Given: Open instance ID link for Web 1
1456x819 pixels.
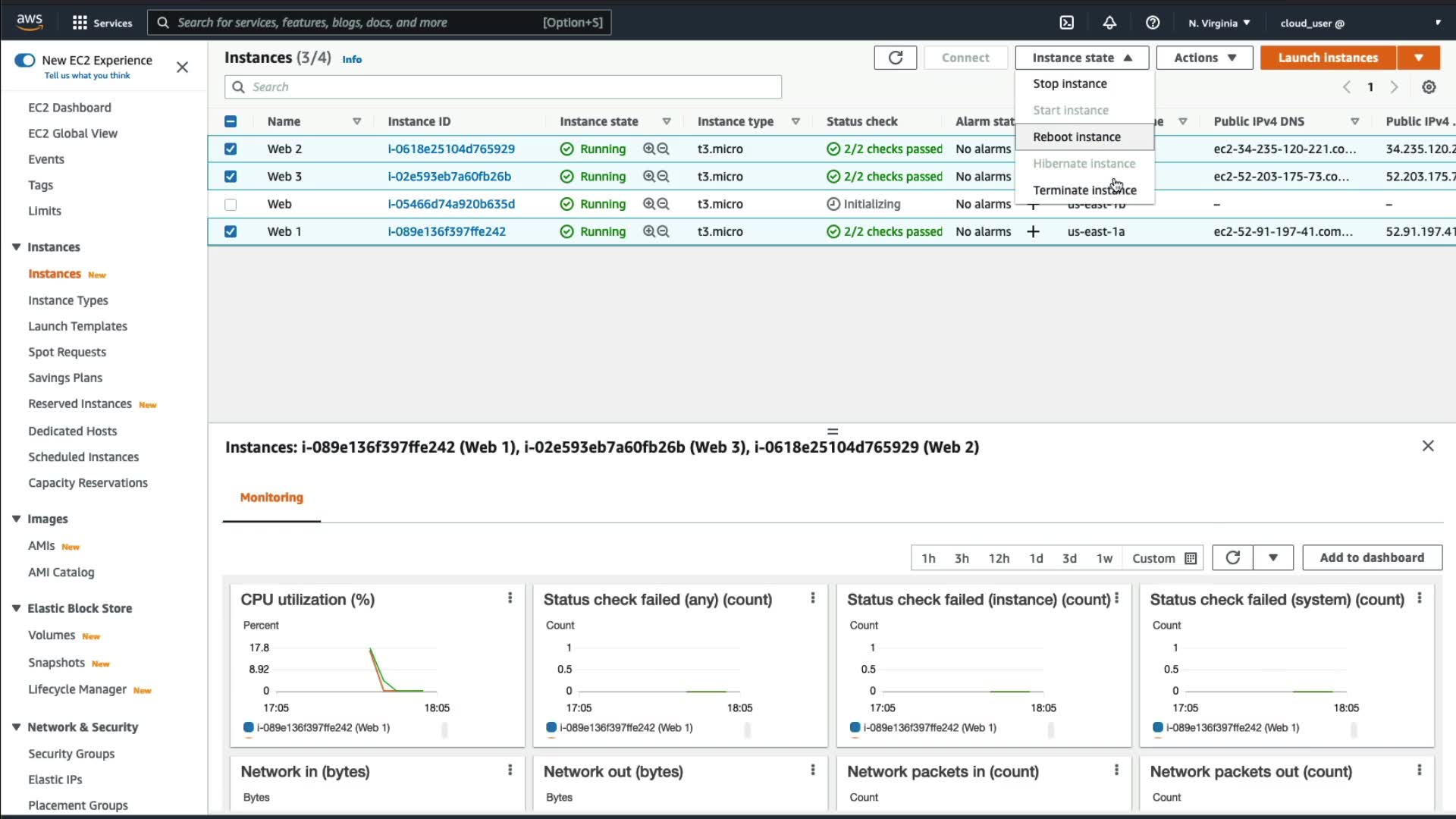Looking at the screenshot, I should [x=447, y=232].
